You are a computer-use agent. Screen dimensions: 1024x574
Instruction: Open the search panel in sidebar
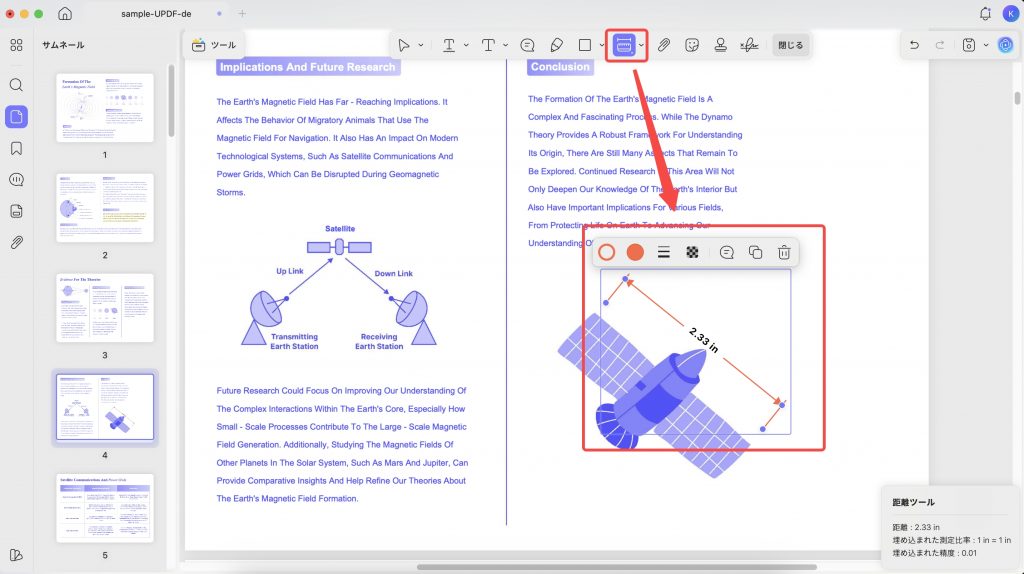(16, 85)
